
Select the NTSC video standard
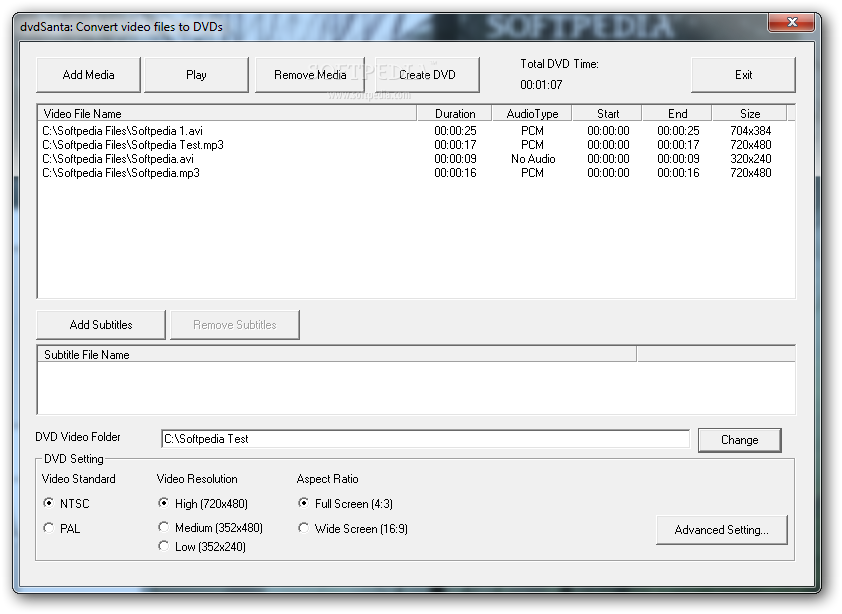click(x=66, y=503)
